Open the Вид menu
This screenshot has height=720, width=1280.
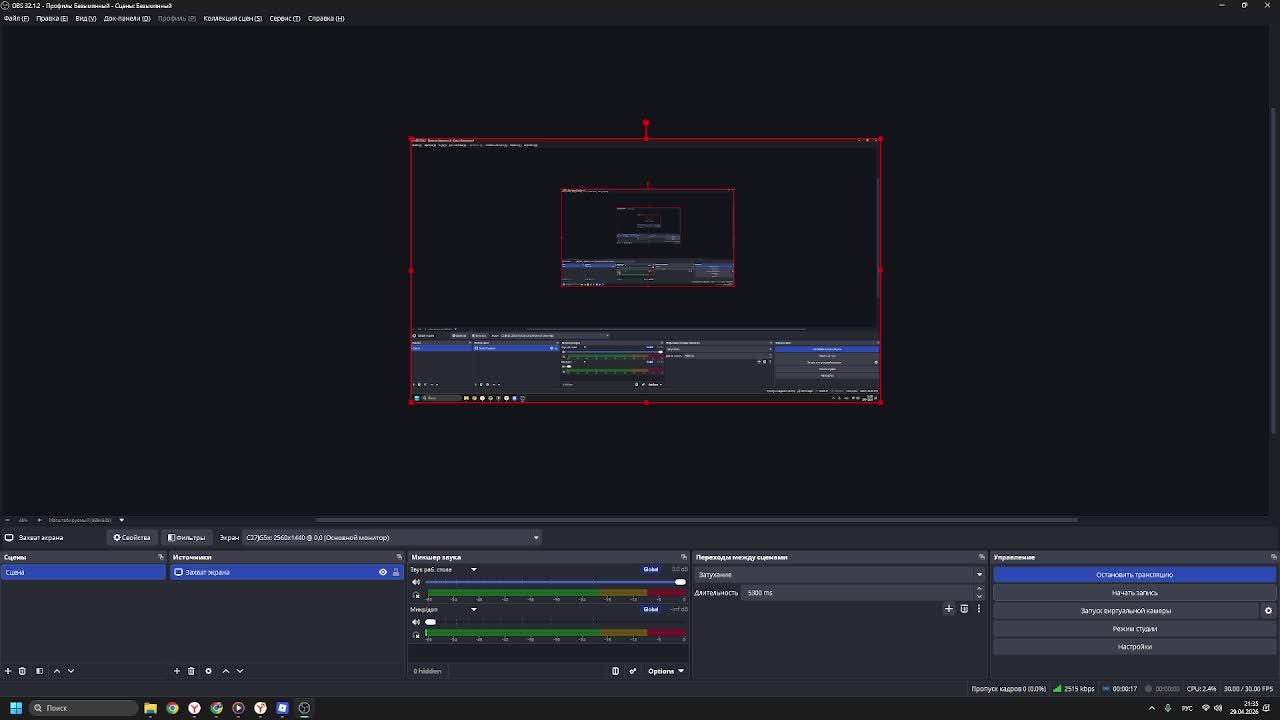pyautogui.click(x=86, y=18)
